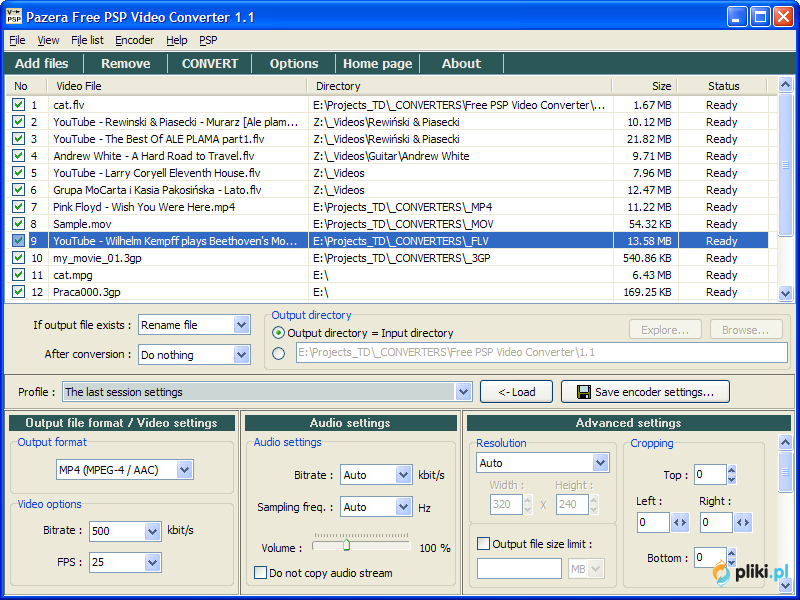Uncheck the Sample.mov file checkbox
The image size is (800, 600).
18,224
